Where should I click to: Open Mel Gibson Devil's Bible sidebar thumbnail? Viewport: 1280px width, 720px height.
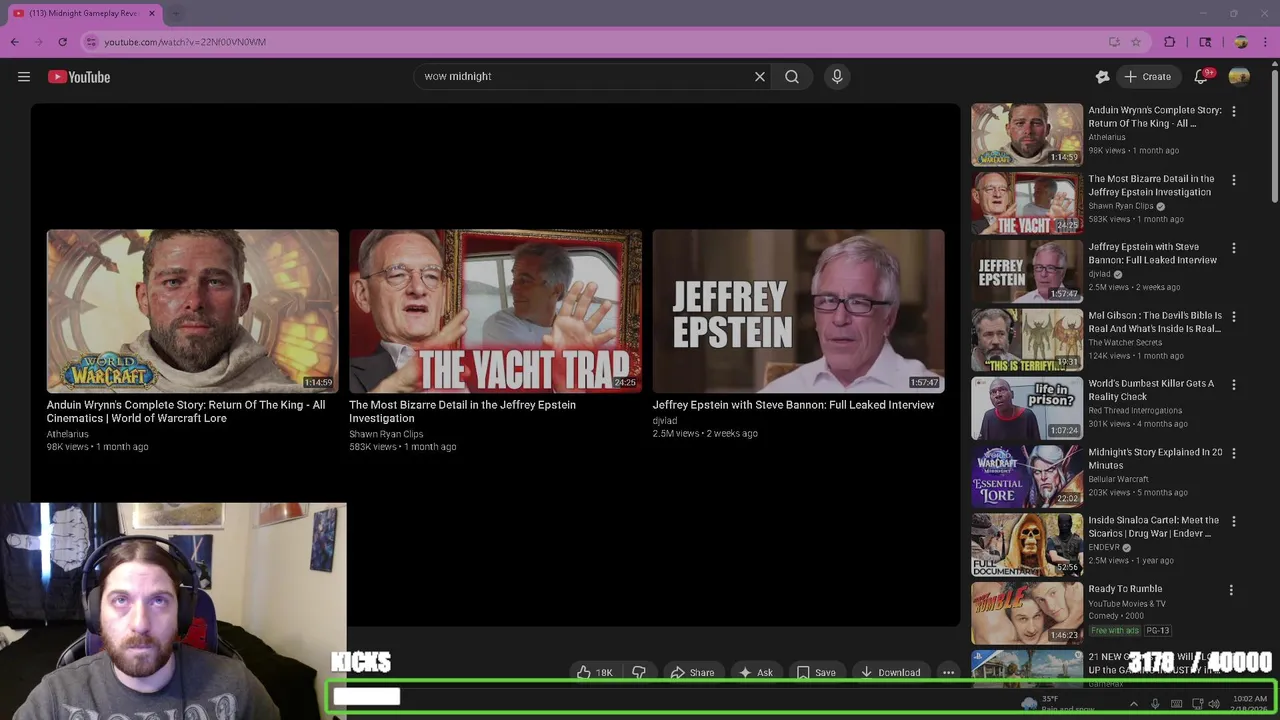1027,340
